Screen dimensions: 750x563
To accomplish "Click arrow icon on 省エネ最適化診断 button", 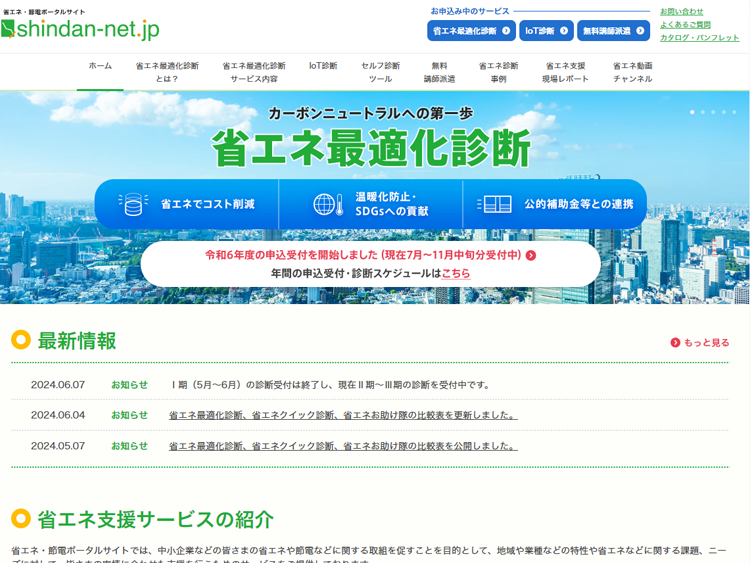I will (x=506, y=31).
